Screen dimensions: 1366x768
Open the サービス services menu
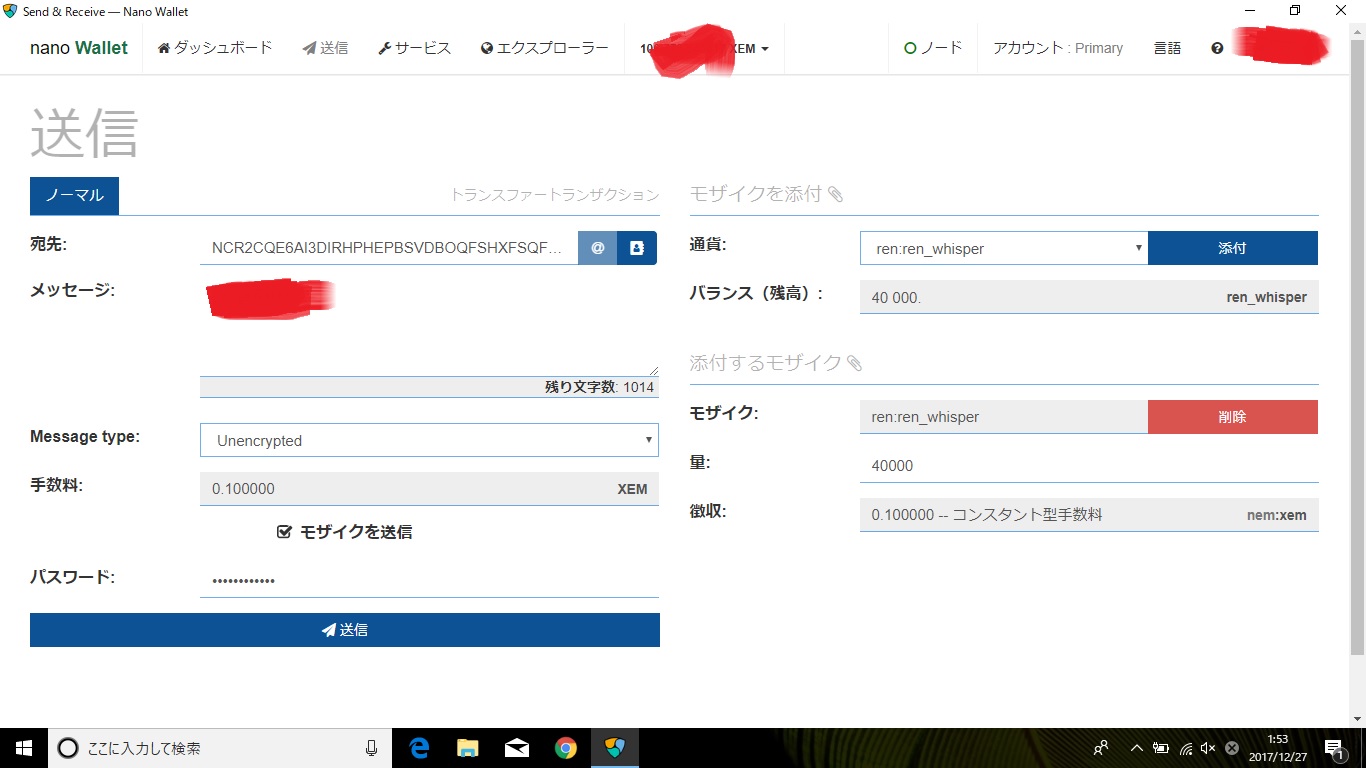tap(414, 48)
